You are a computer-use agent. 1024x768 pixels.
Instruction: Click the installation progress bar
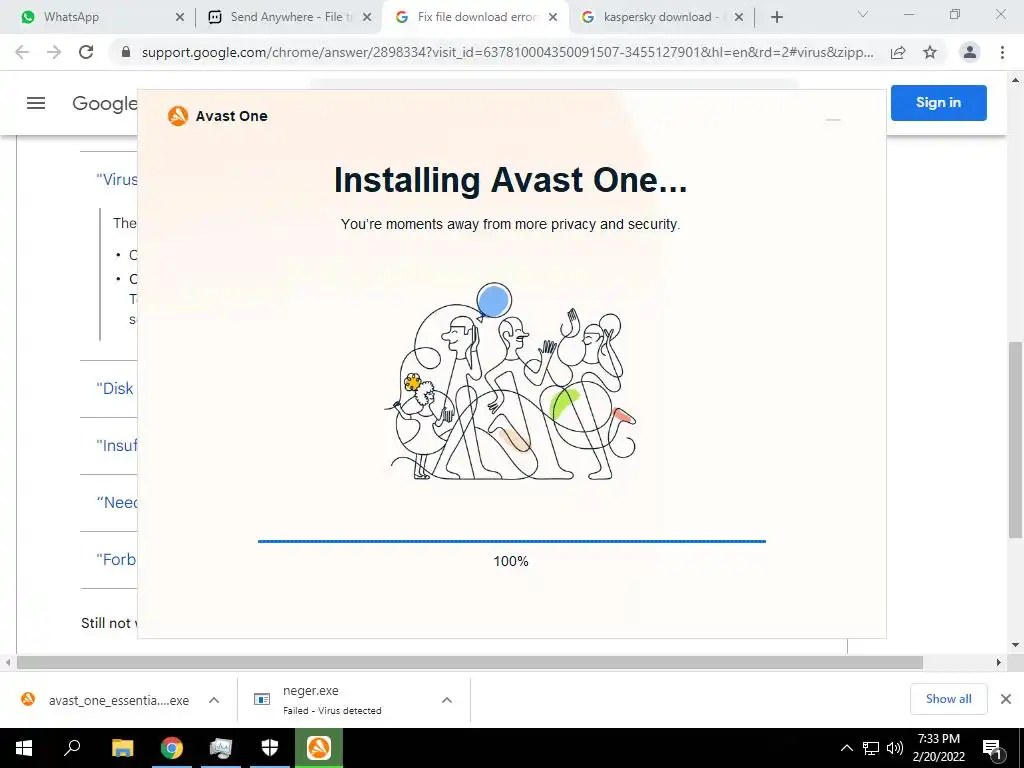511,541
